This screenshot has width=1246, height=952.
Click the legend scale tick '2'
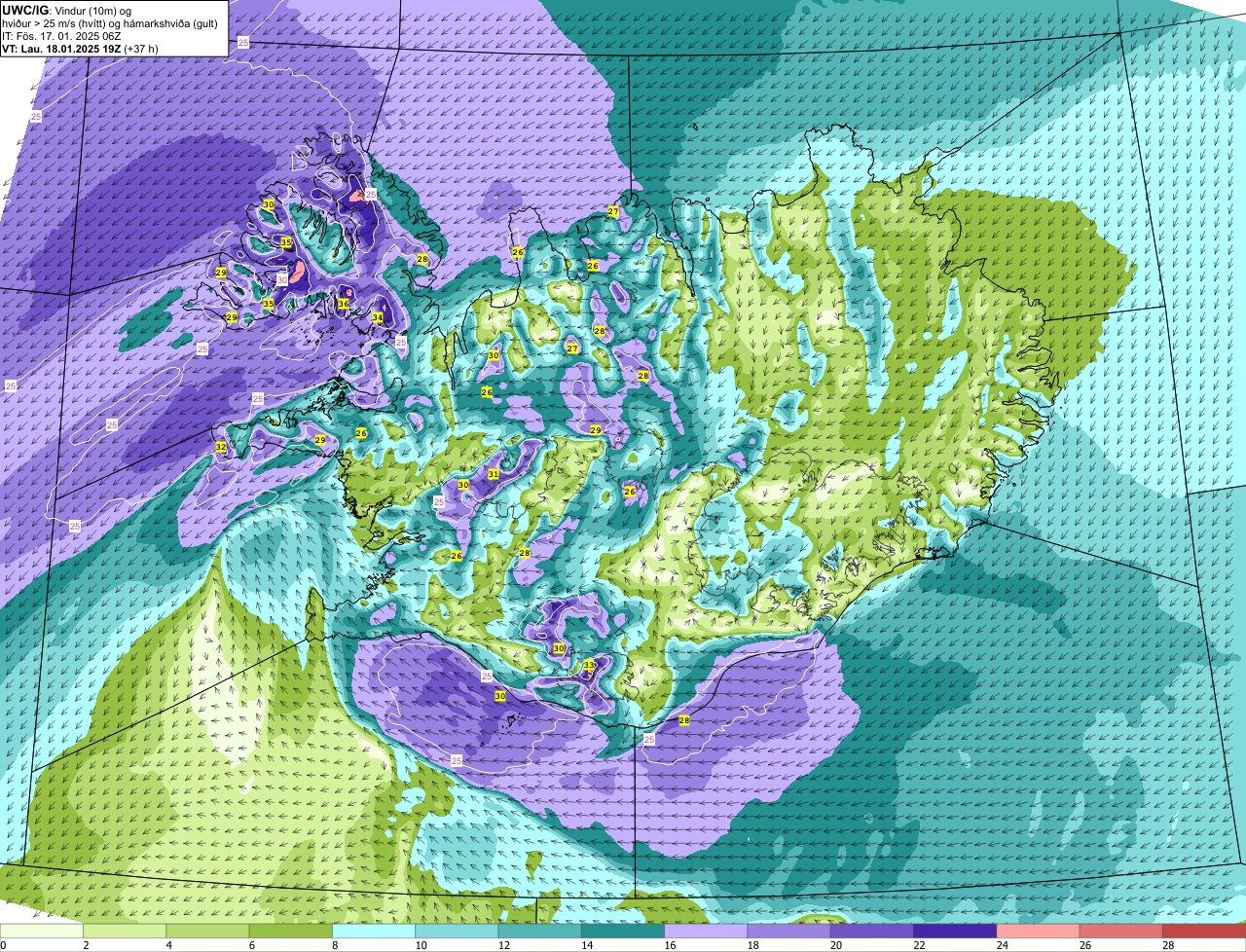click(x=86, y=945)
